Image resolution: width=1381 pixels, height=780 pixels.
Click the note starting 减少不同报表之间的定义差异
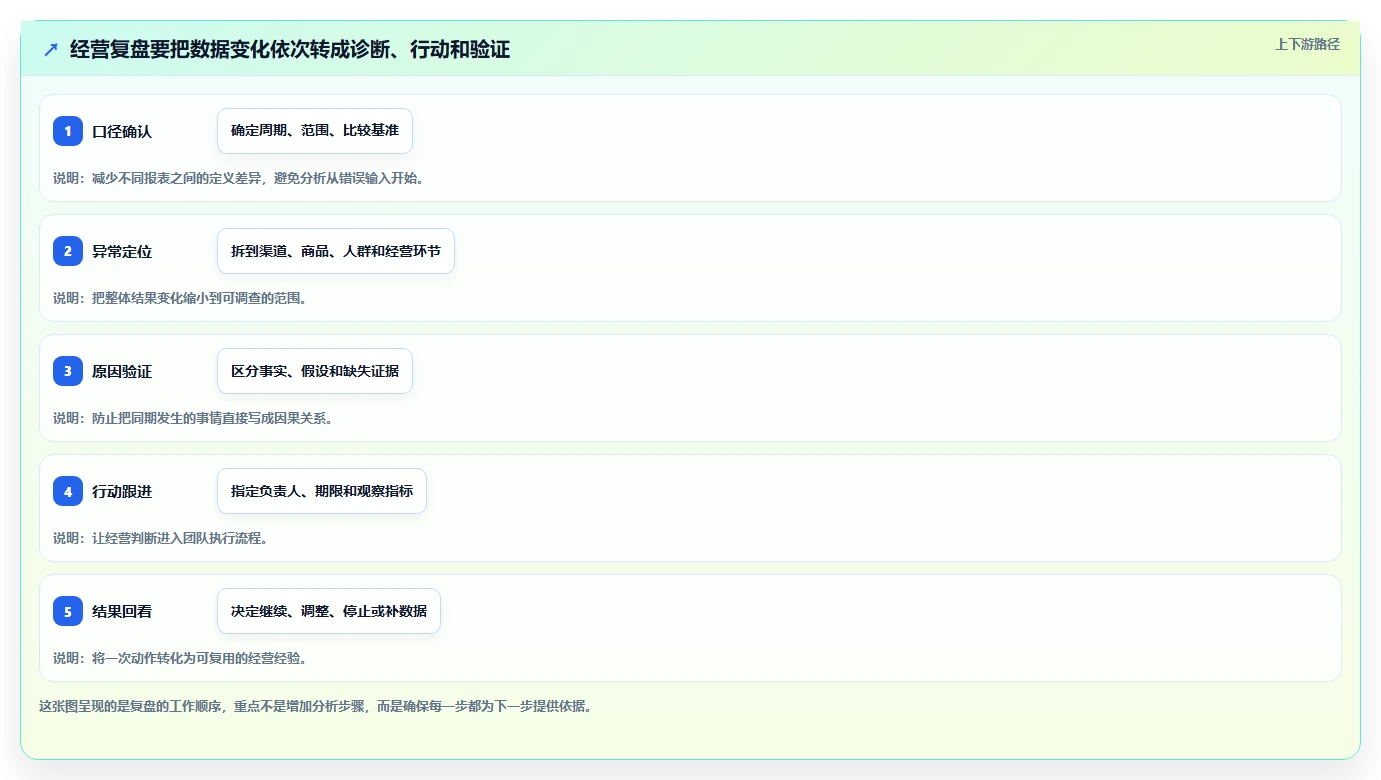click(x=238, y=178)
